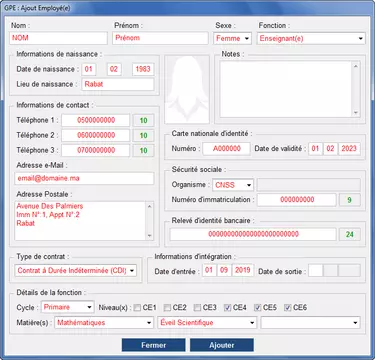This screenshot has width=375, height=360.
Task: Click the Ajouter button
Action: (222, 345)
